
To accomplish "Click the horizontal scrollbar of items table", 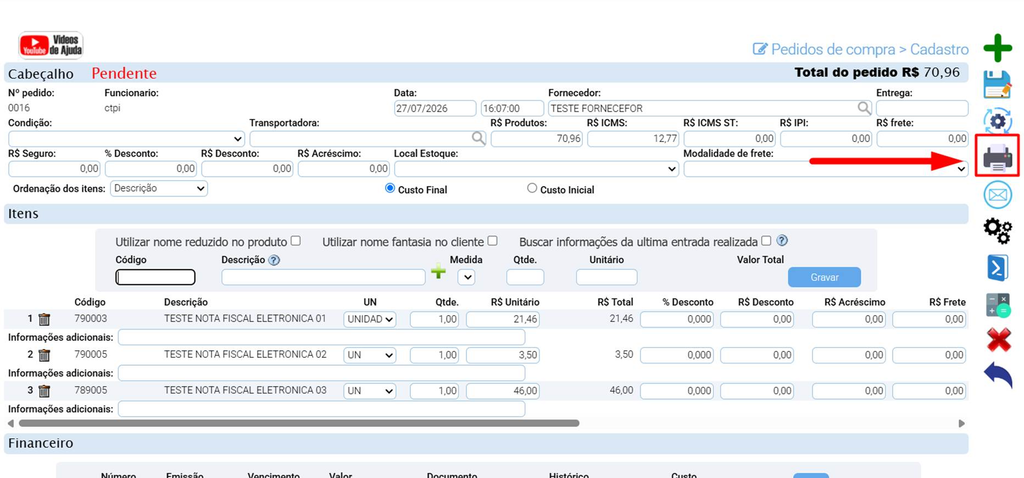I will pyautogui.click(x=298, y=423).
